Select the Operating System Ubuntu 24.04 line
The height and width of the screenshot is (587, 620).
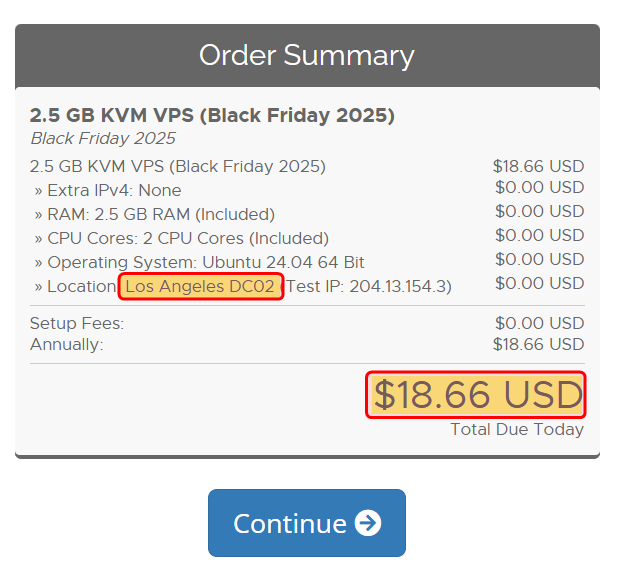pyautogui.click(x=199, y=262)
